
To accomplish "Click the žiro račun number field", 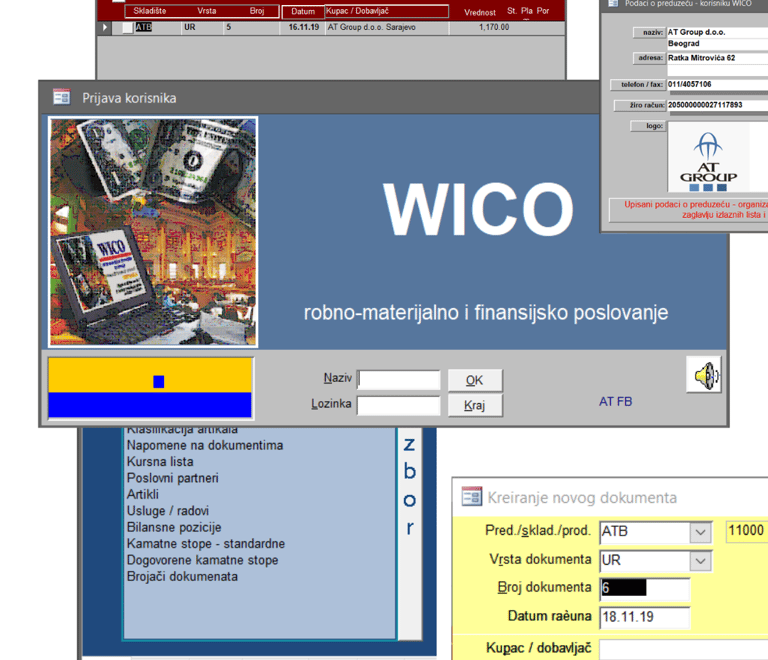I will coord(717,105).
